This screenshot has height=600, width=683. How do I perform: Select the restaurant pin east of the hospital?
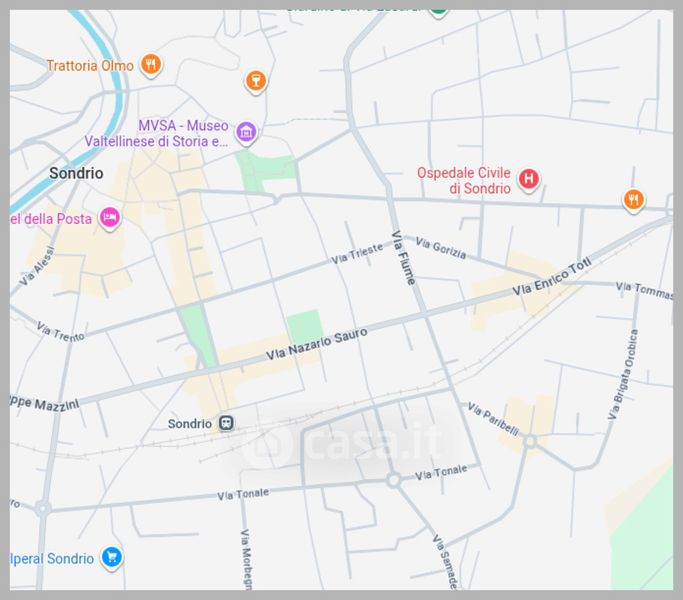633,200
